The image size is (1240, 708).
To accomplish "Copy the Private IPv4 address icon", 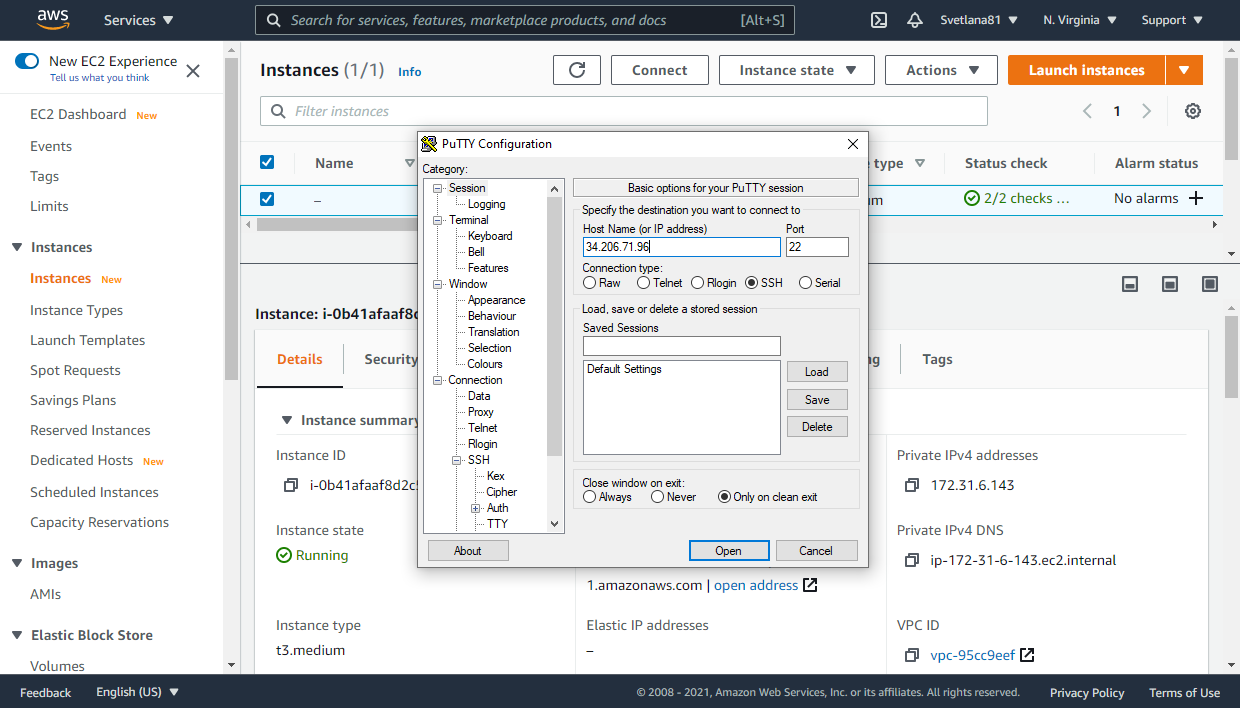I will (911, 485).
